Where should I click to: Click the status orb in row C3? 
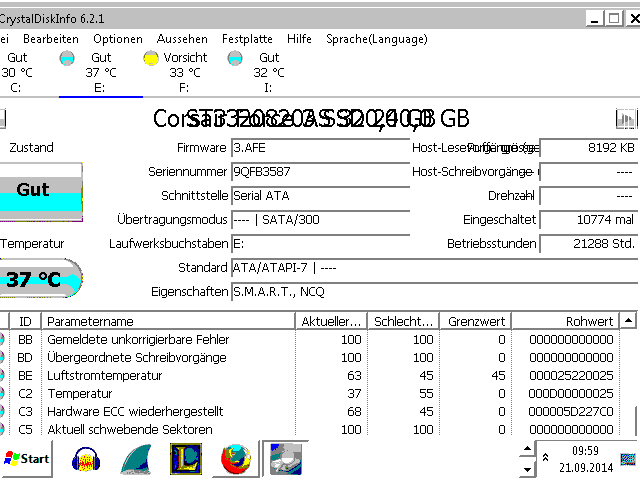(2, 411)
